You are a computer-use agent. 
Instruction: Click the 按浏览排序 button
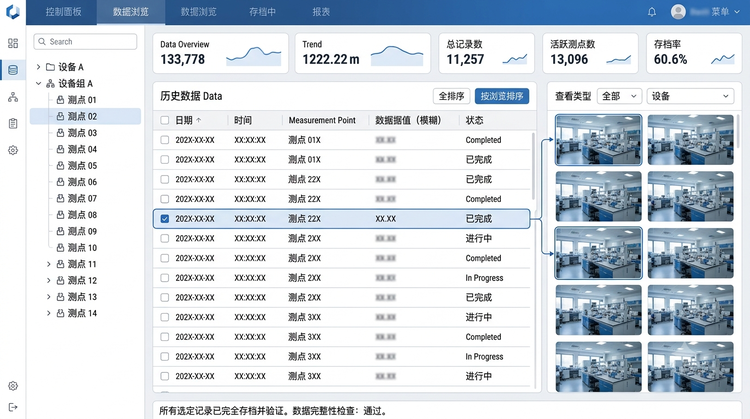[502, 96]
